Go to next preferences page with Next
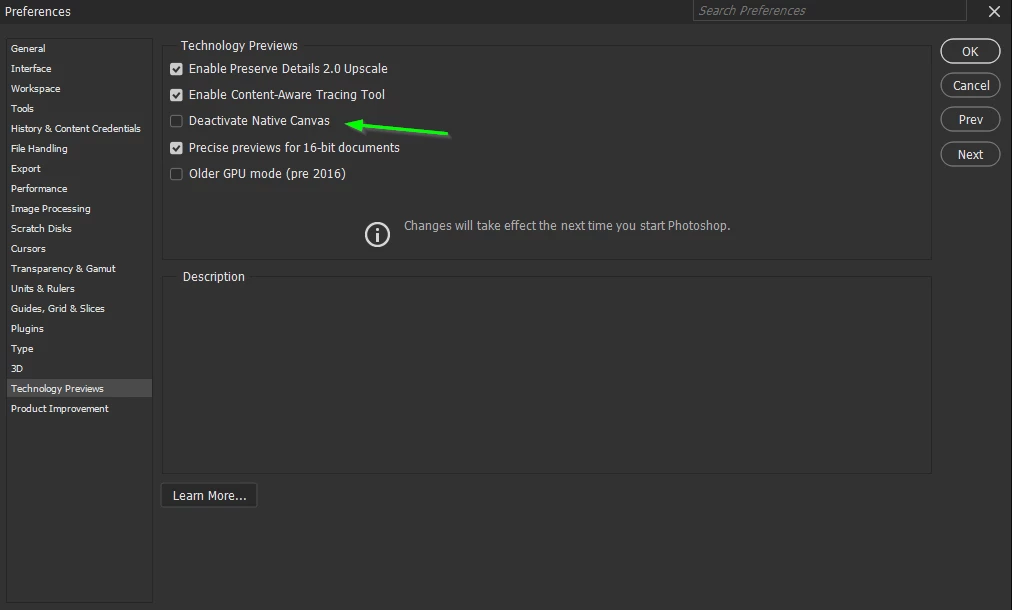 point(970,154)
